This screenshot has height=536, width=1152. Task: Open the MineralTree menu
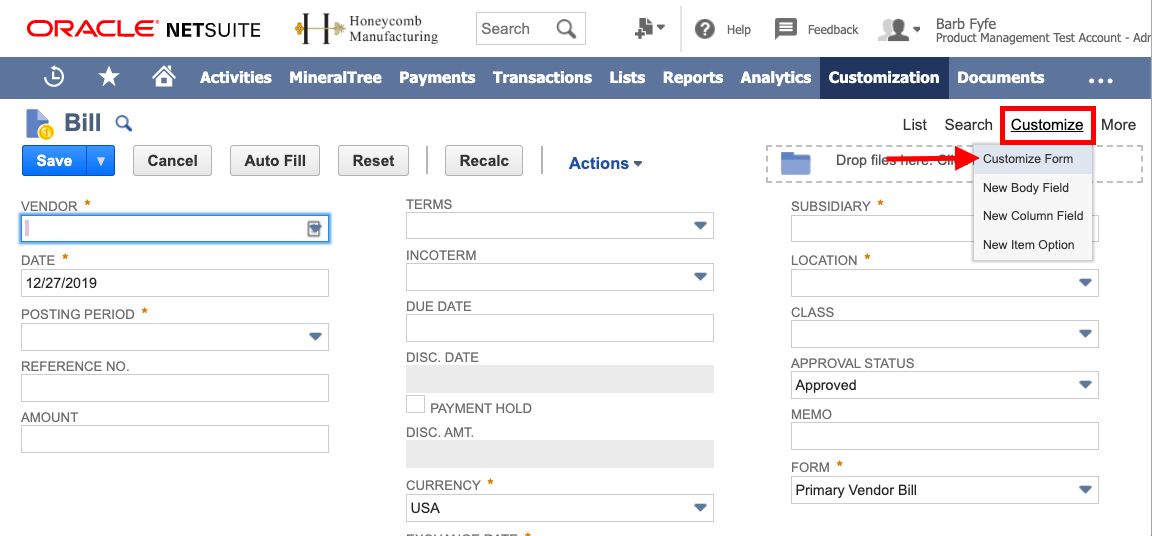pos(335,77)
